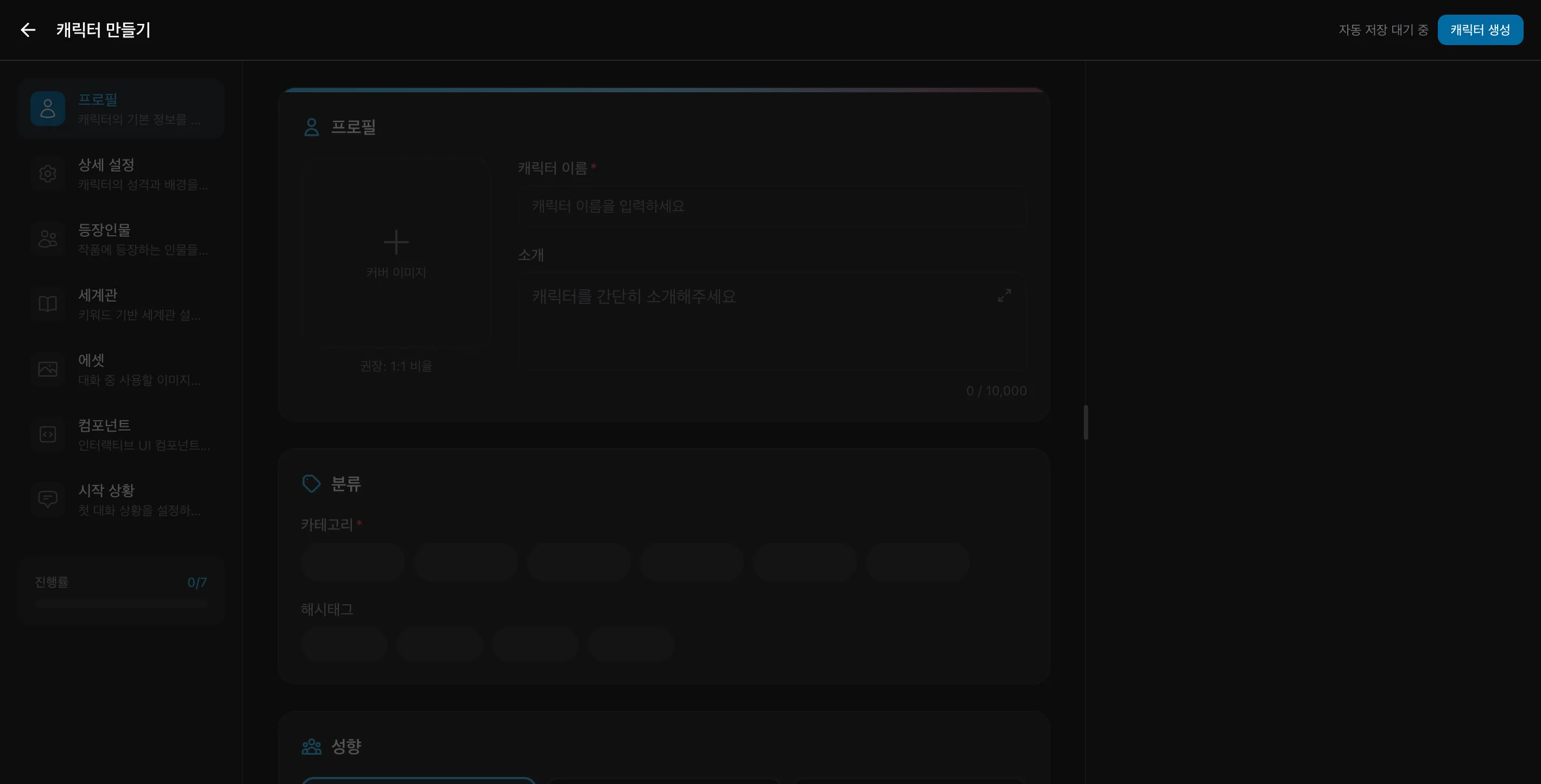Open 에셋 image icon section
This screenshot has height=784, width=1541.
[48, 369]
